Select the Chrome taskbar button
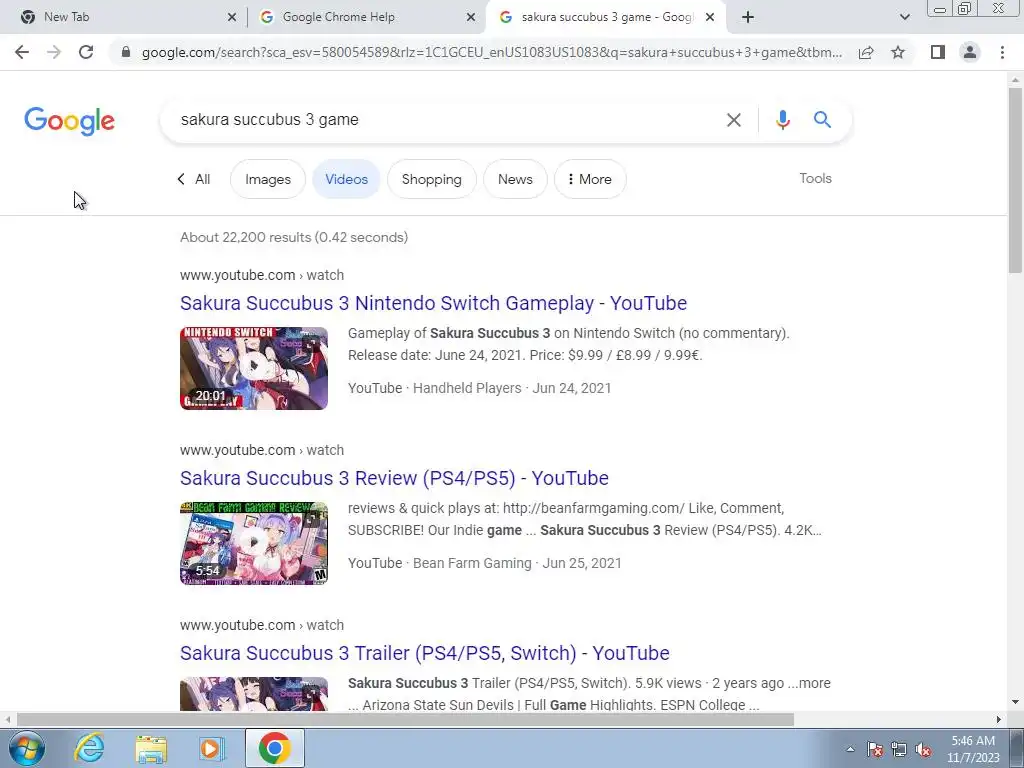 pyautogui.click(x=274, y=748)
